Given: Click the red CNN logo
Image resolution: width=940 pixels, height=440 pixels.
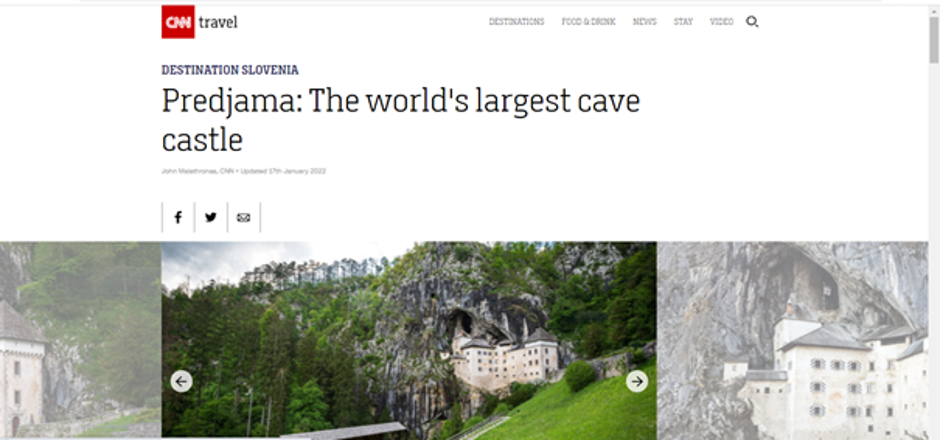Looking at the screenshot, I should click(x=178, y=22).
